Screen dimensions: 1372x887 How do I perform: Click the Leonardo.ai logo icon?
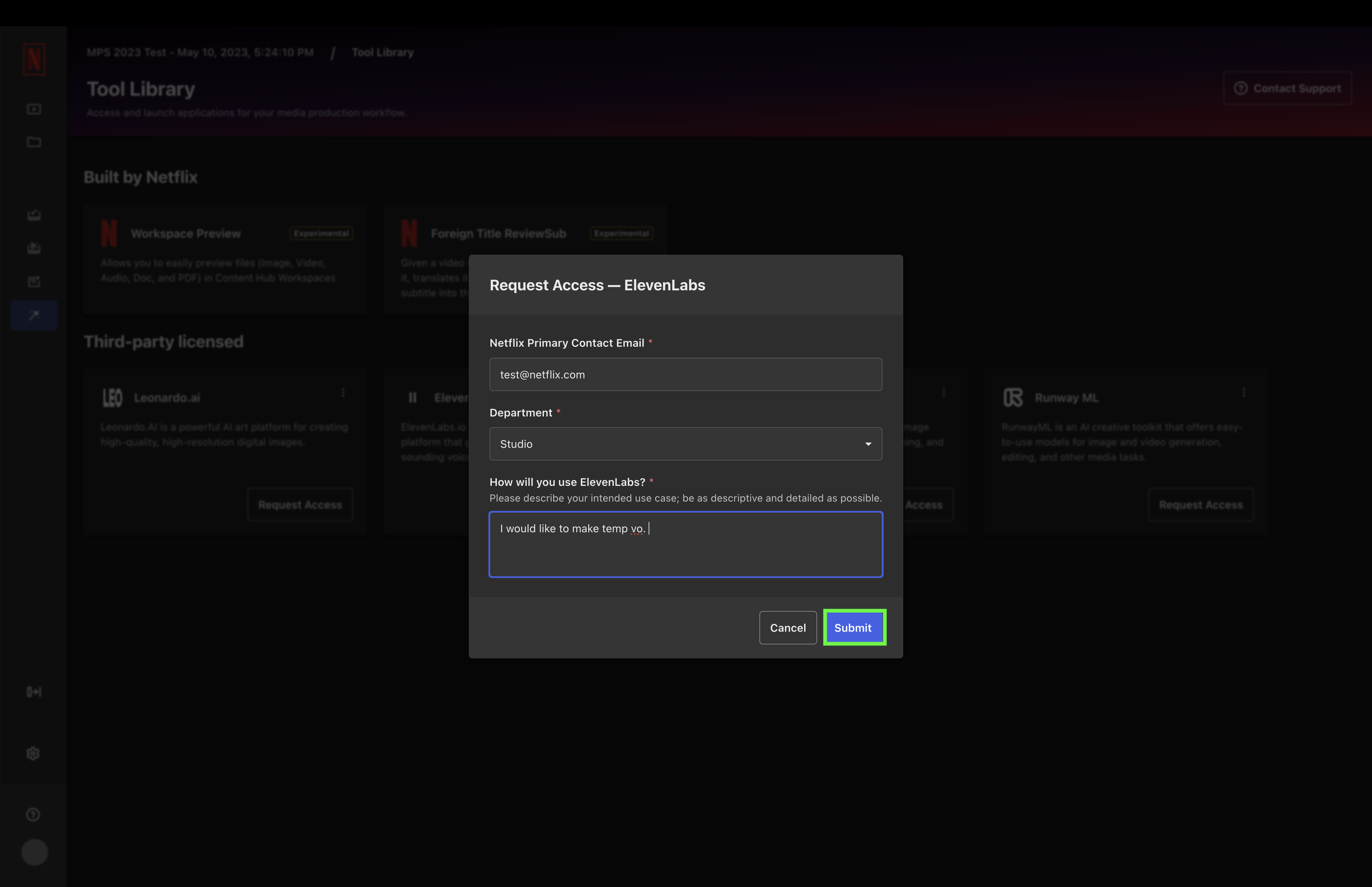click(112, 397)
